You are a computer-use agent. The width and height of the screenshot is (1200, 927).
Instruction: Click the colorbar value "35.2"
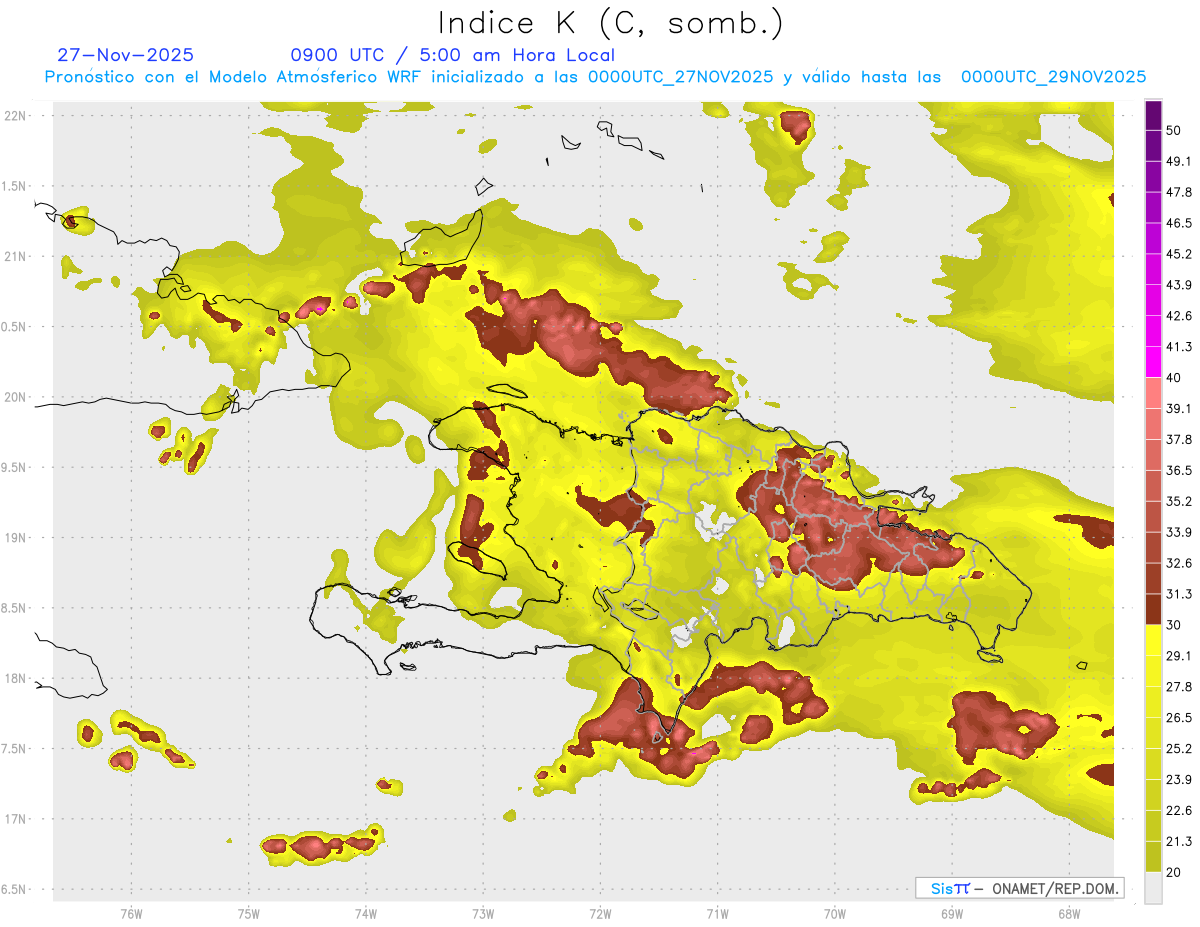(x=1179, y=502)
